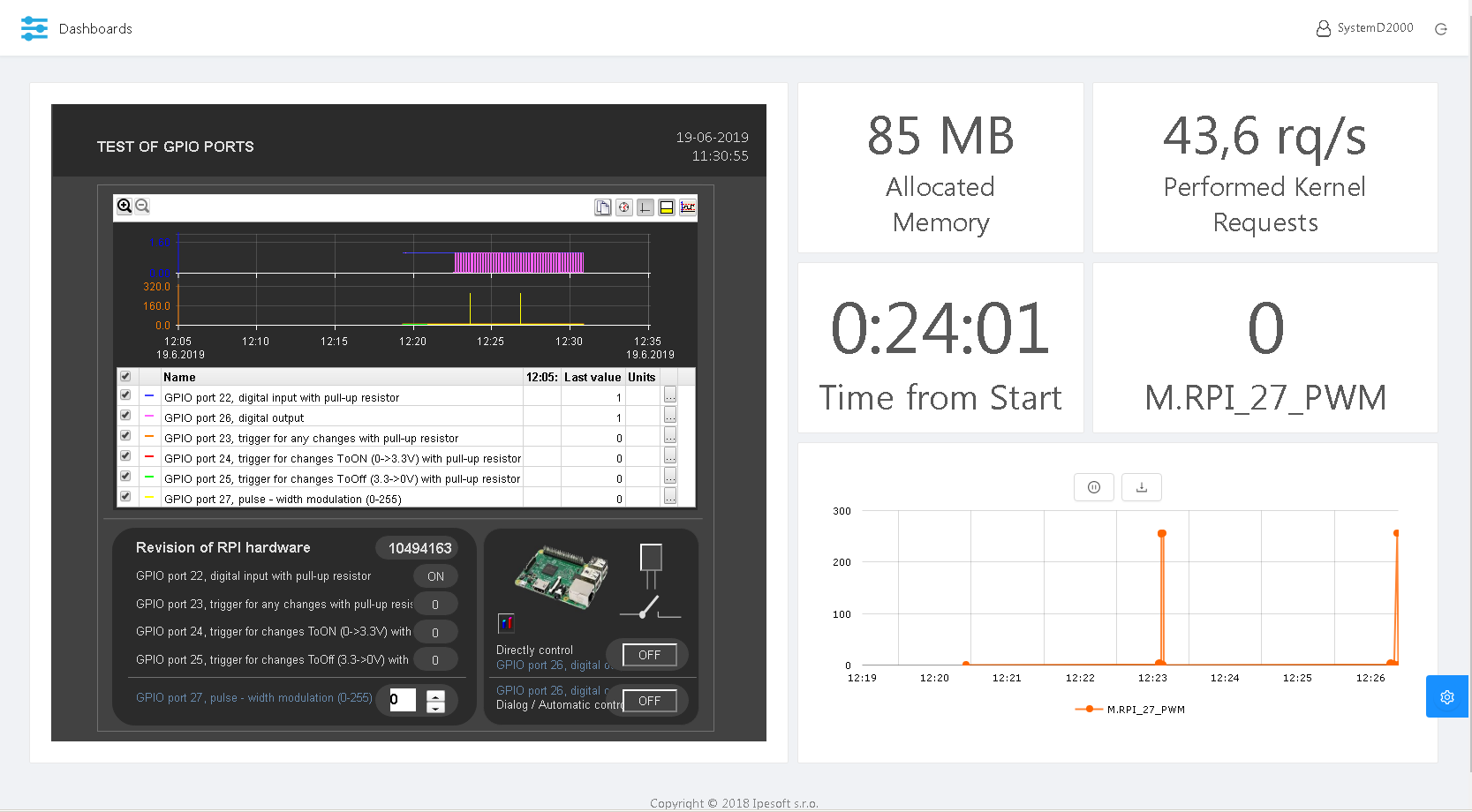Click the GPIO port 27 PWM input field
The image size is (1472, 812).
pyautogui.click(x=403, y=700)
